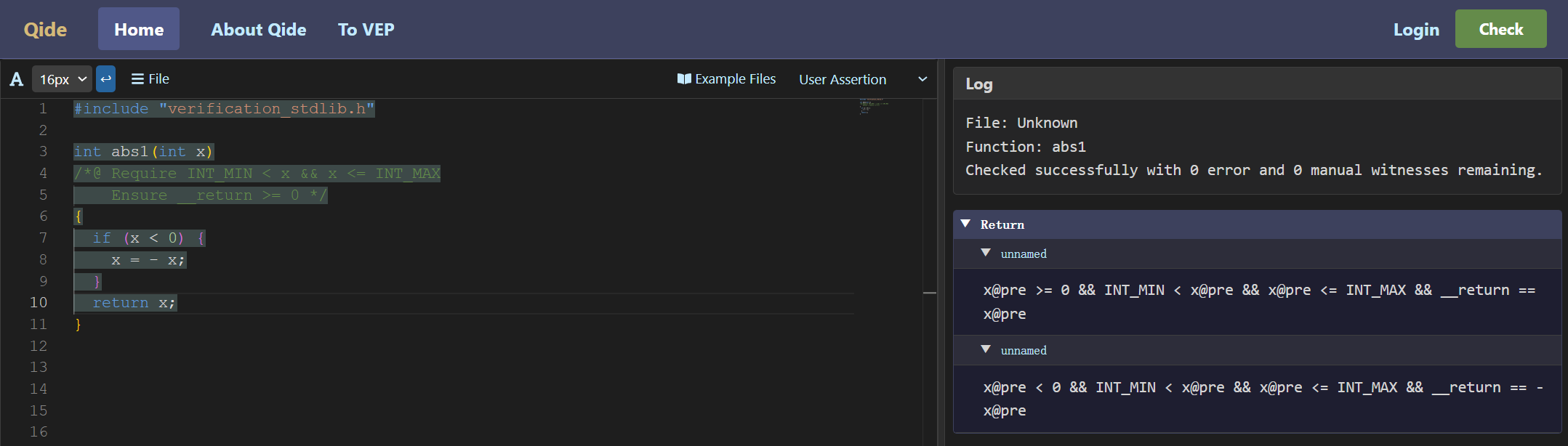Click the editor vertical scrollbar marker

929,293
